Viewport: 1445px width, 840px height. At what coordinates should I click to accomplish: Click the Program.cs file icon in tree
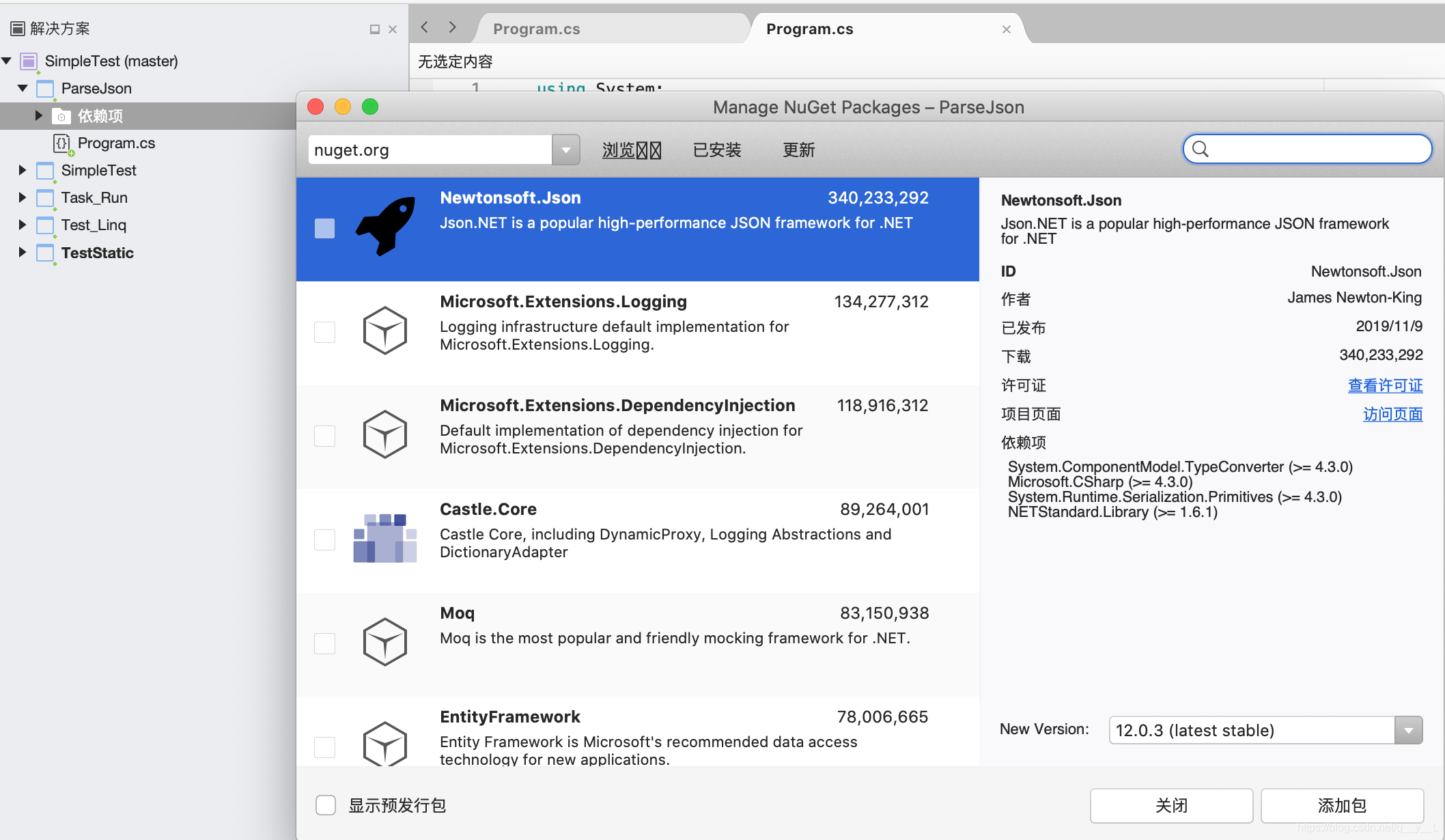[62, 143]
